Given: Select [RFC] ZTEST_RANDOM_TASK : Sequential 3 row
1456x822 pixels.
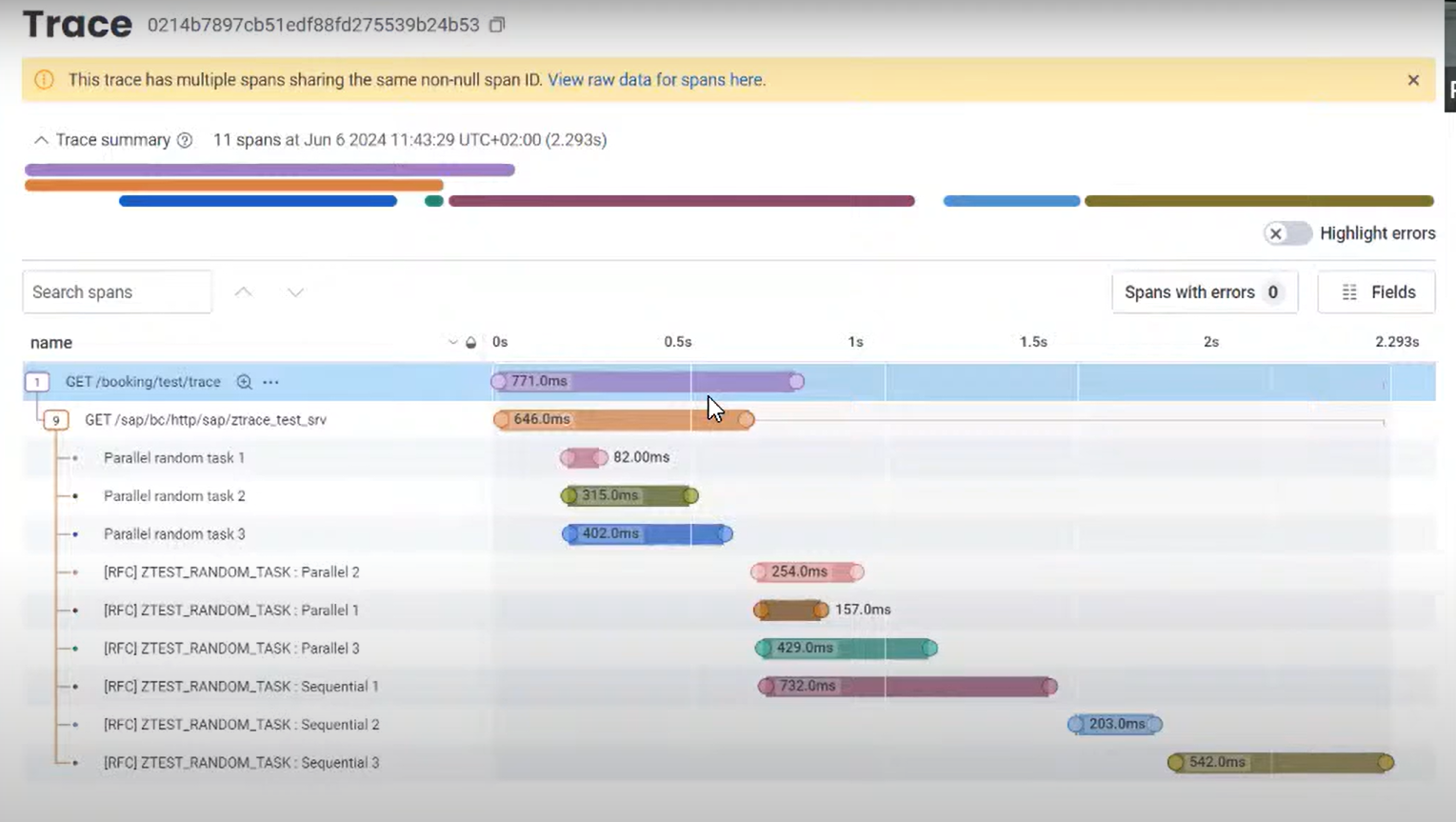Looking at the screenshot, I should point(728,763).
